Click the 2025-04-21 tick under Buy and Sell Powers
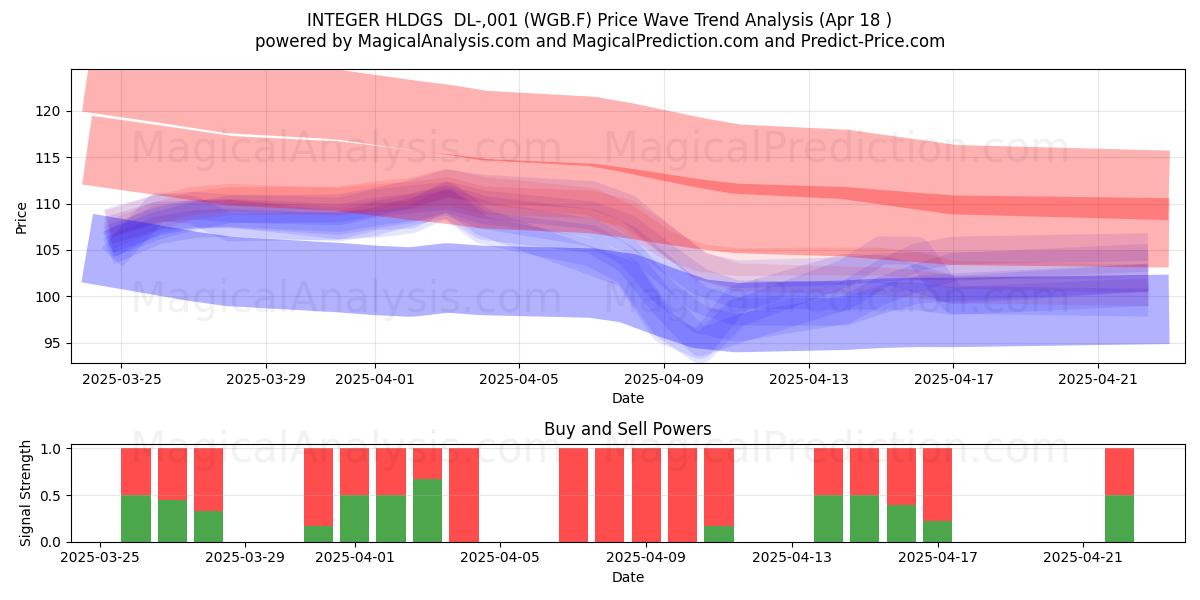The image size is (1200, 600). coord(1085,558)
